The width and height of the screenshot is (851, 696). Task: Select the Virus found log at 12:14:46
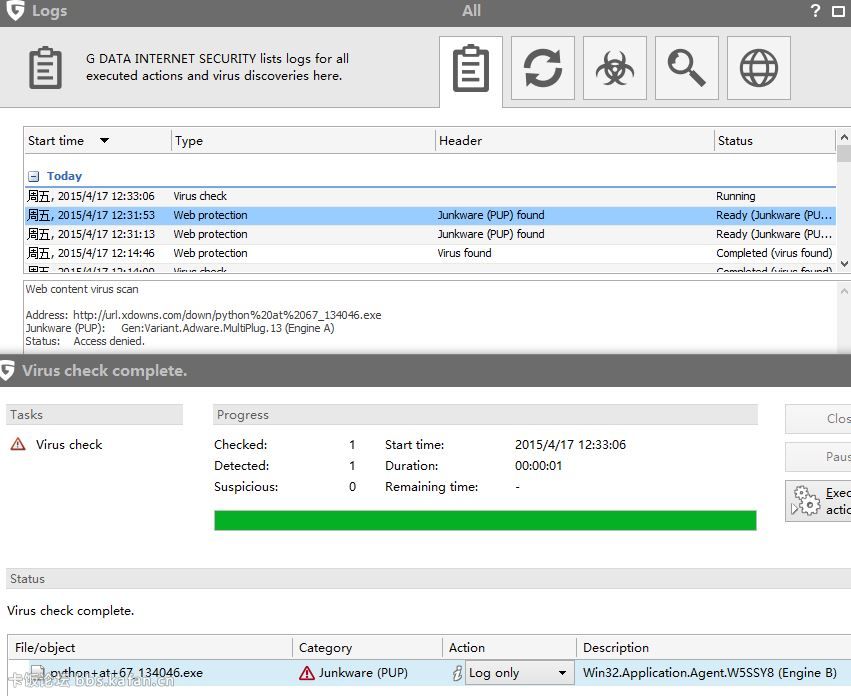430,254
